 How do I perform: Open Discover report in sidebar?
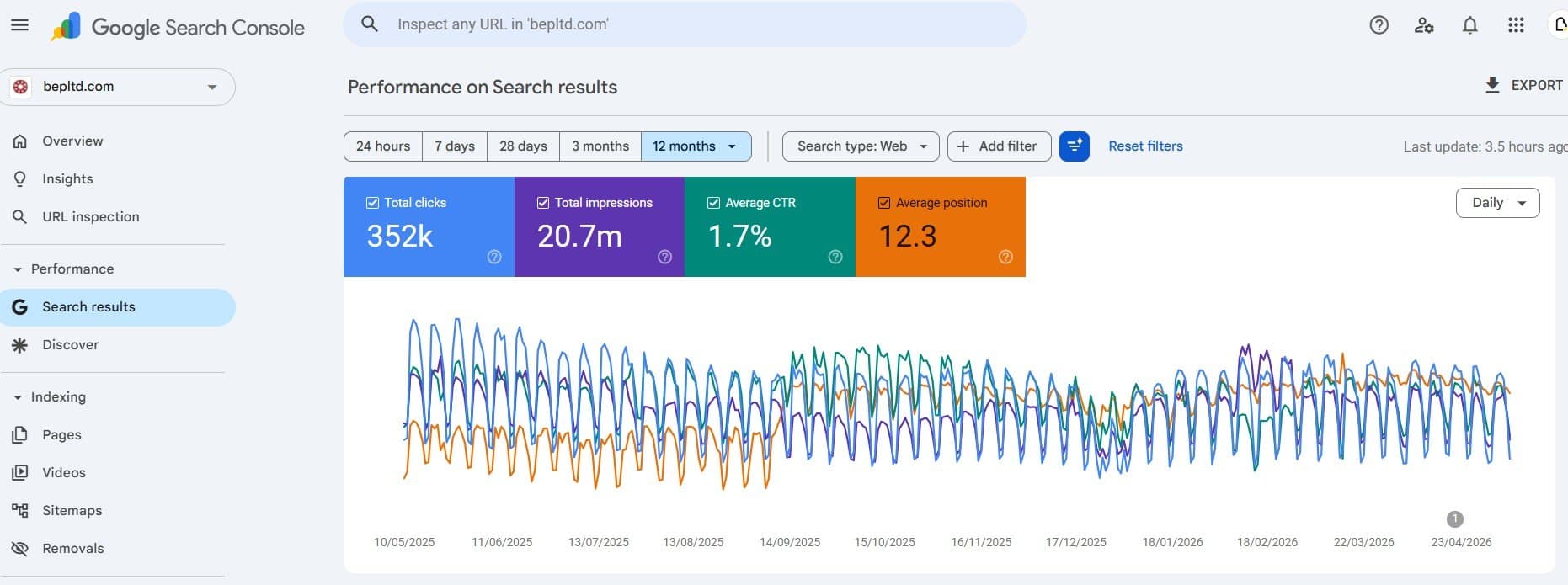pyautogui.click(x=118, y=345)
